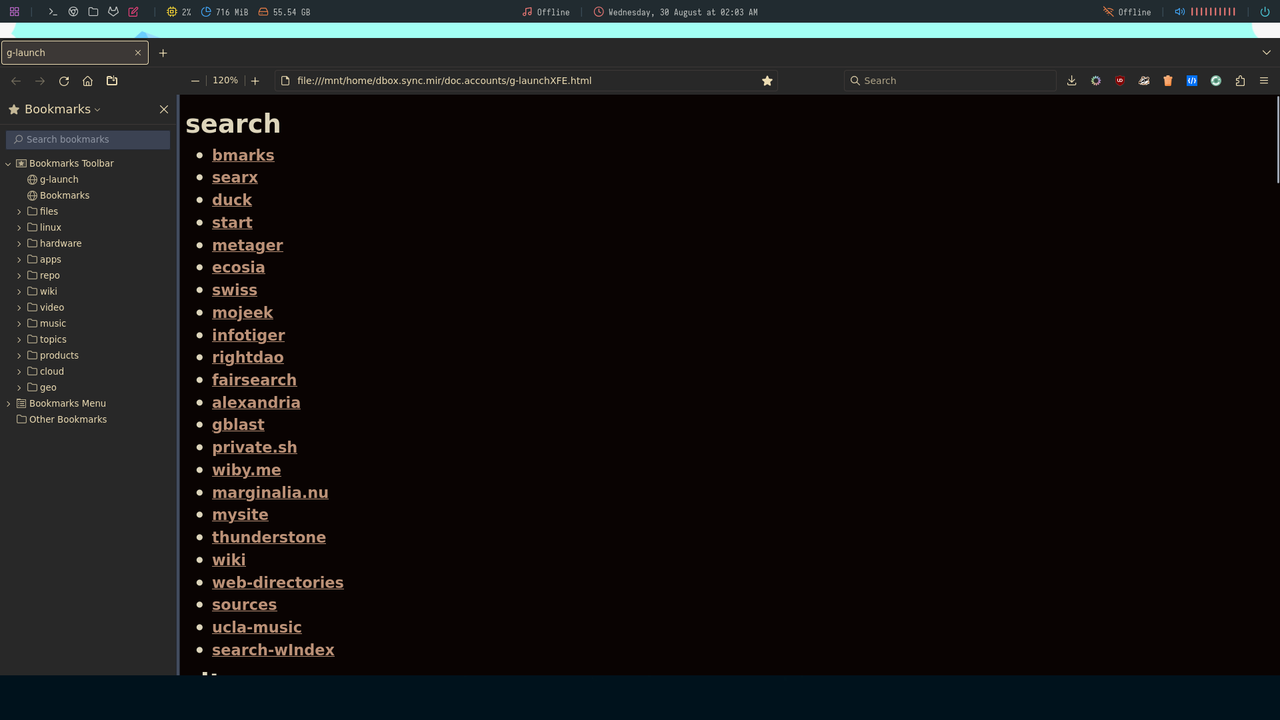Open the thunderstone link
The height and width of the screenshot is (720, 1280).
click(269, 537)
